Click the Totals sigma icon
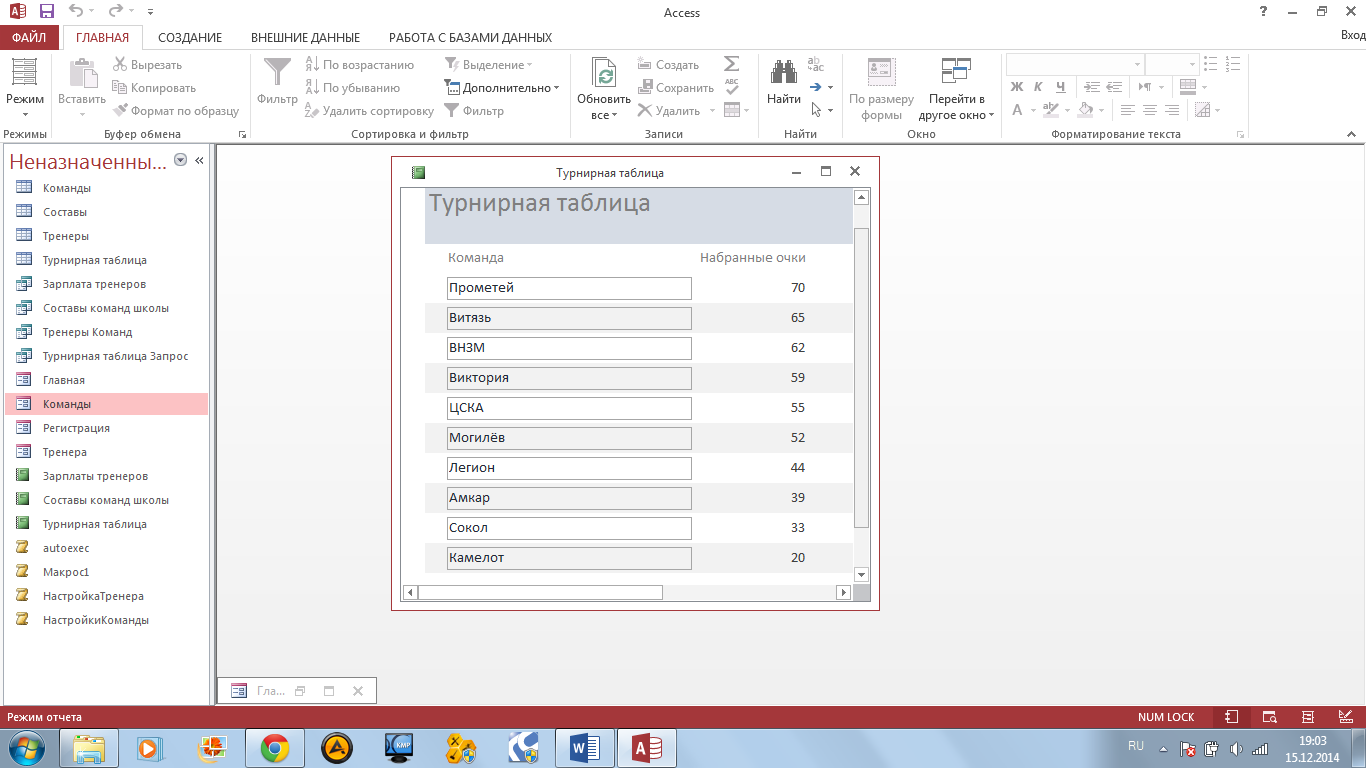 (731, 64)
